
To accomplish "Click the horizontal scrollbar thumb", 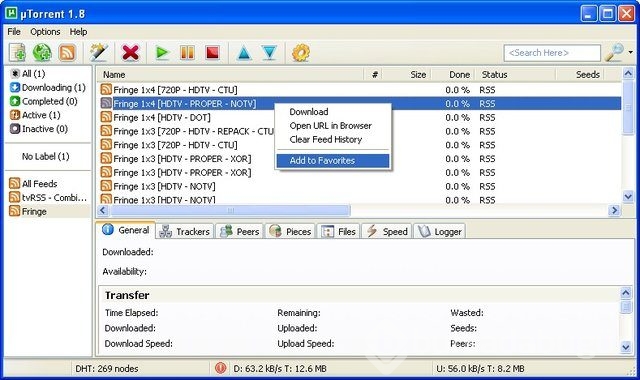I will pos(230,210).
